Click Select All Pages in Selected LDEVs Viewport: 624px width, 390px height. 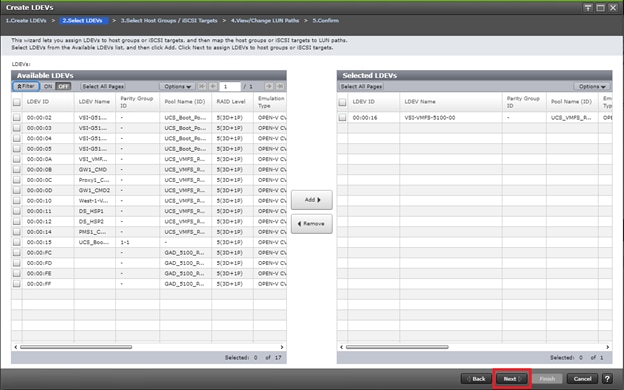(361, 86)
